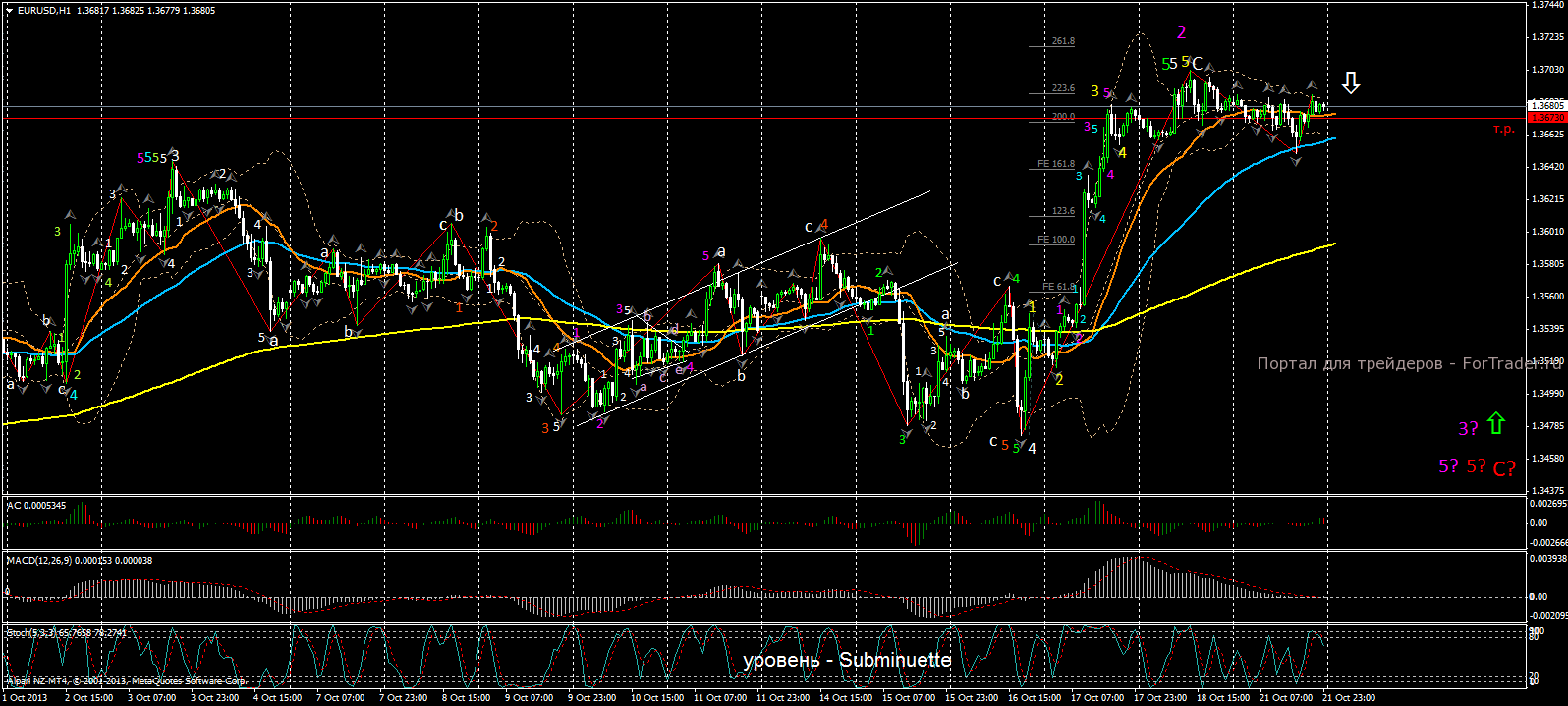This screenshot has width=1568, height=706.
Task: Select the FE 100.0 expansion label
Action: pos(1056,240)
